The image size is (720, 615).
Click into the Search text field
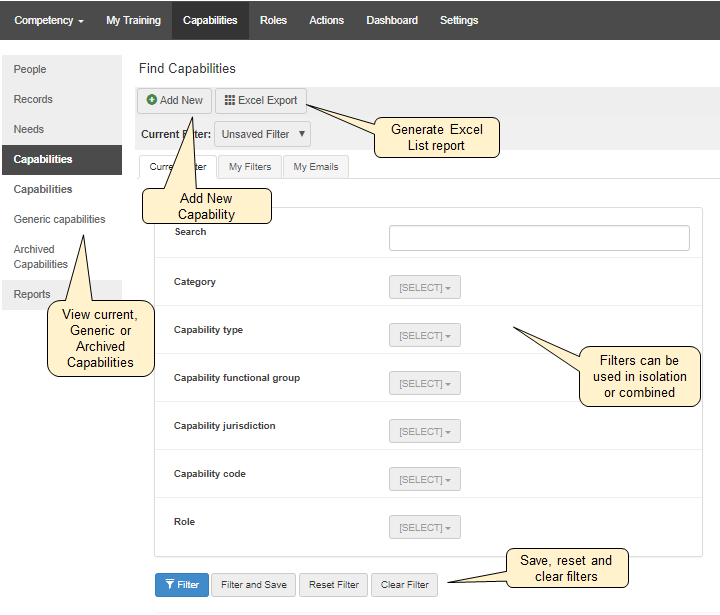point(539,238)
